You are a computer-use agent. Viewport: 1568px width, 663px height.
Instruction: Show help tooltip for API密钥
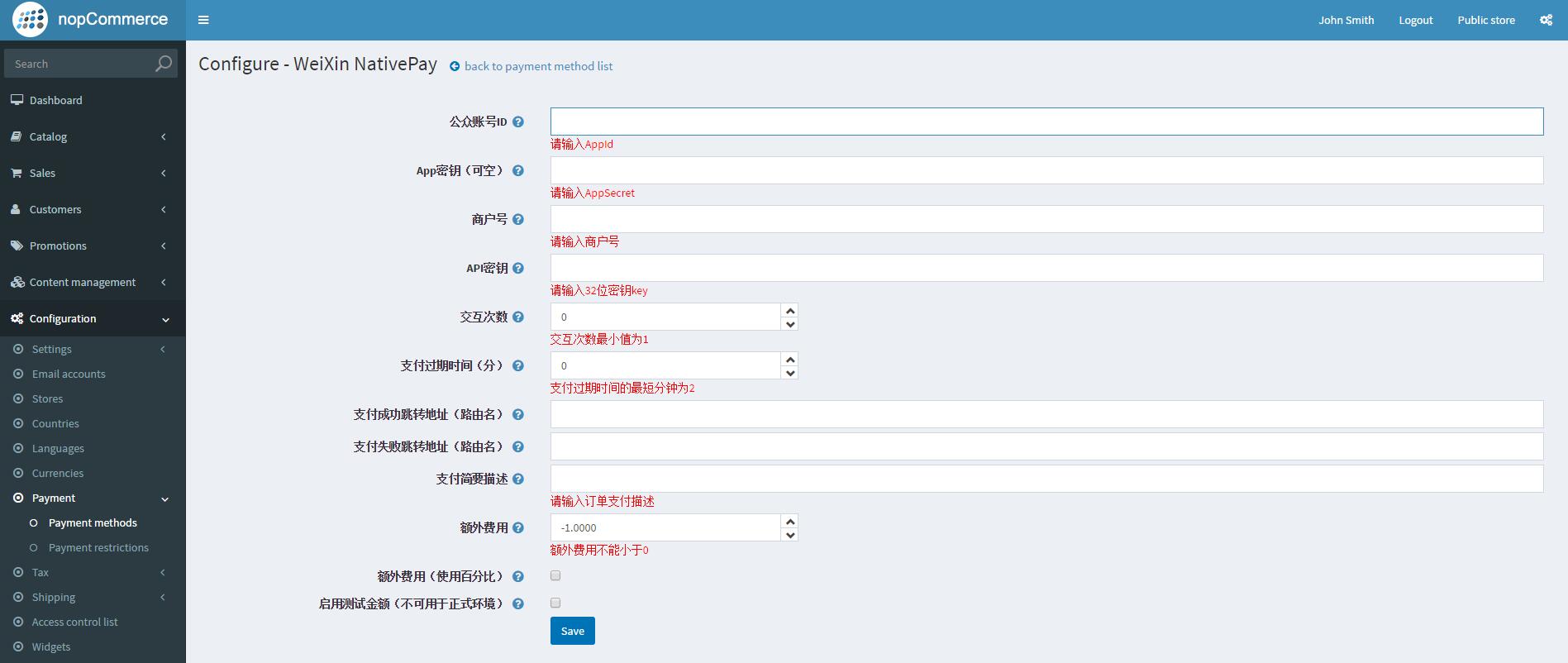(518, 268)
